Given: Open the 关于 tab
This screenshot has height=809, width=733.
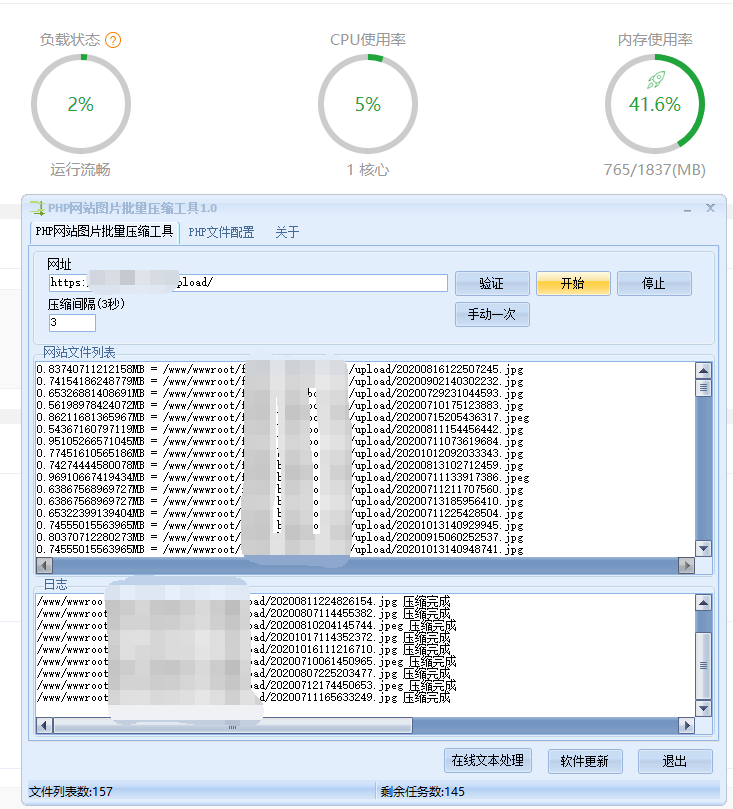Looking at the screenshot, I should click(287, 232).
